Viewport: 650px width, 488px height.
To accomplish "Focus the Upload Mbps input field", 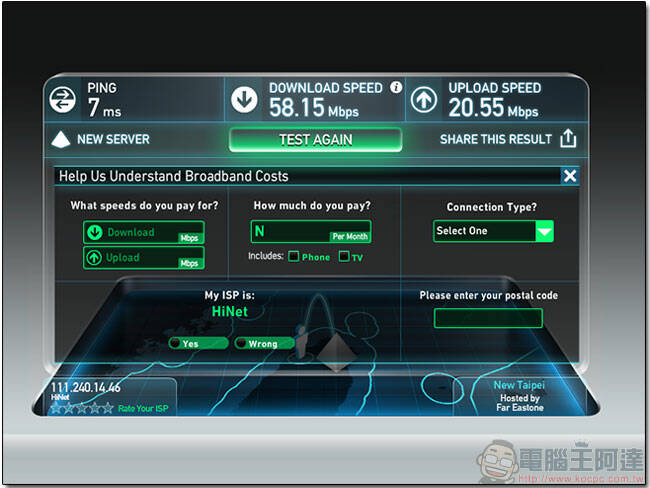I will pyautogui.click(x=144, y=257).
